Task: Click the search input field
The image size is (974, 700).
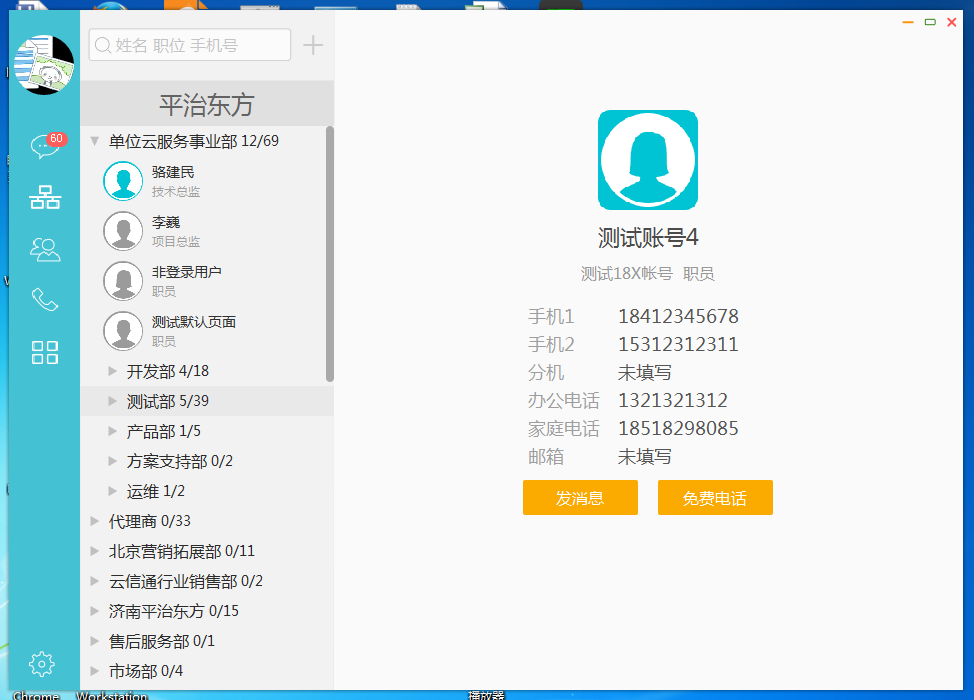Action: [189, 44]
